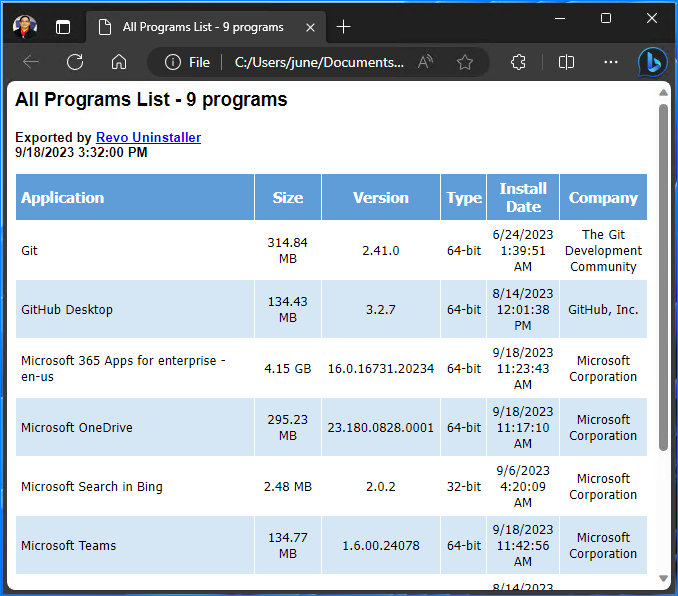678x596 pixels.
Task: Minimize the Edge window
Action: 560,19
